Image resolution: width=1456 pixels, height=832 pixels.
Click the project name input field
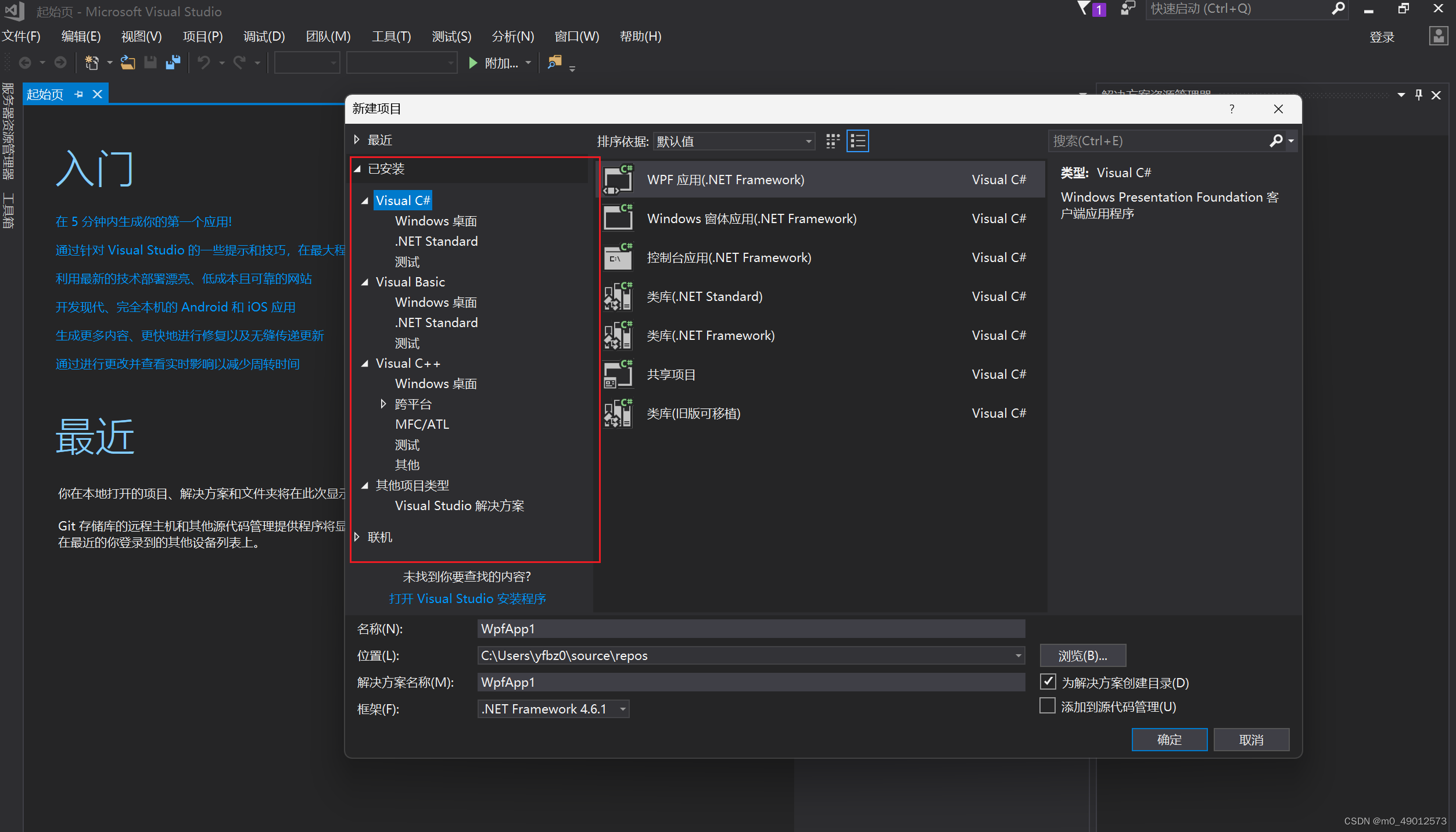click(x=751, y=629)
